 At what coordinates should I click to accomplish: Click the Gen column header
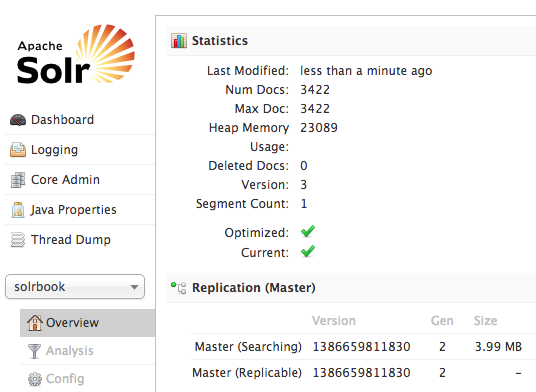442,321
